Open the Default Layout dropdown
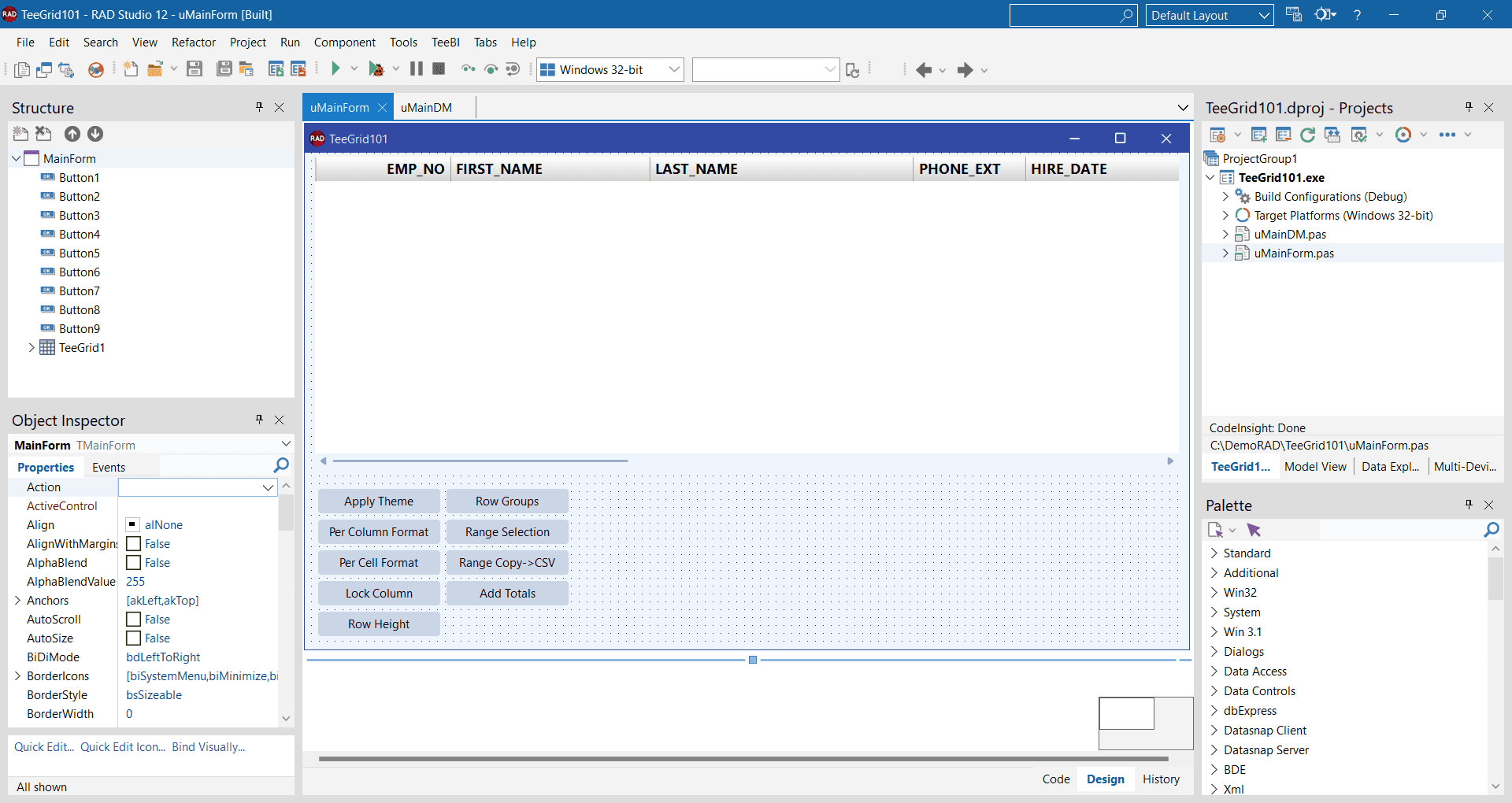 [1264, 15]
